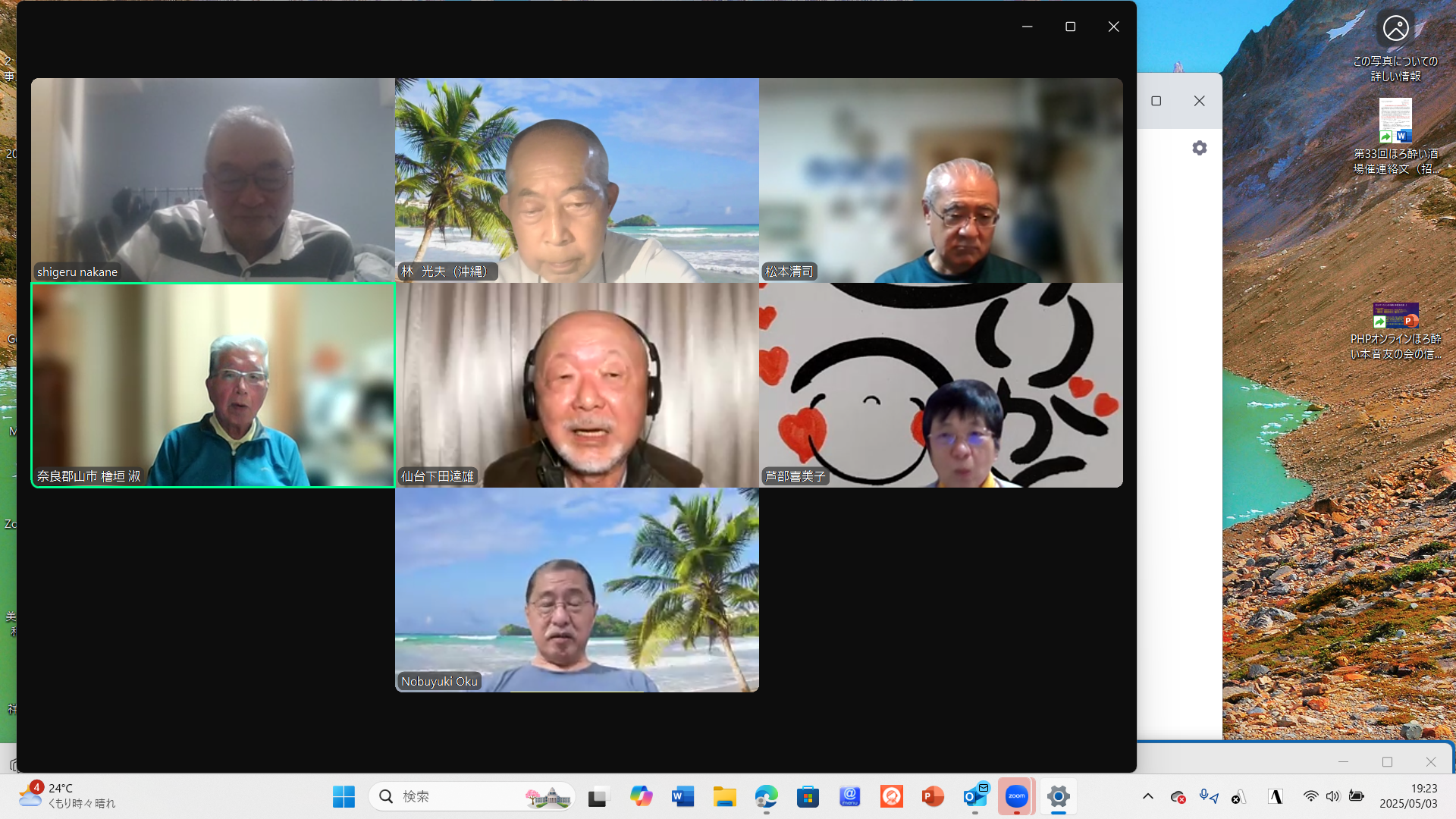1456x819 pixels.
Task: Open the Copilot taskbar icon
Action: tap(641, 796)
